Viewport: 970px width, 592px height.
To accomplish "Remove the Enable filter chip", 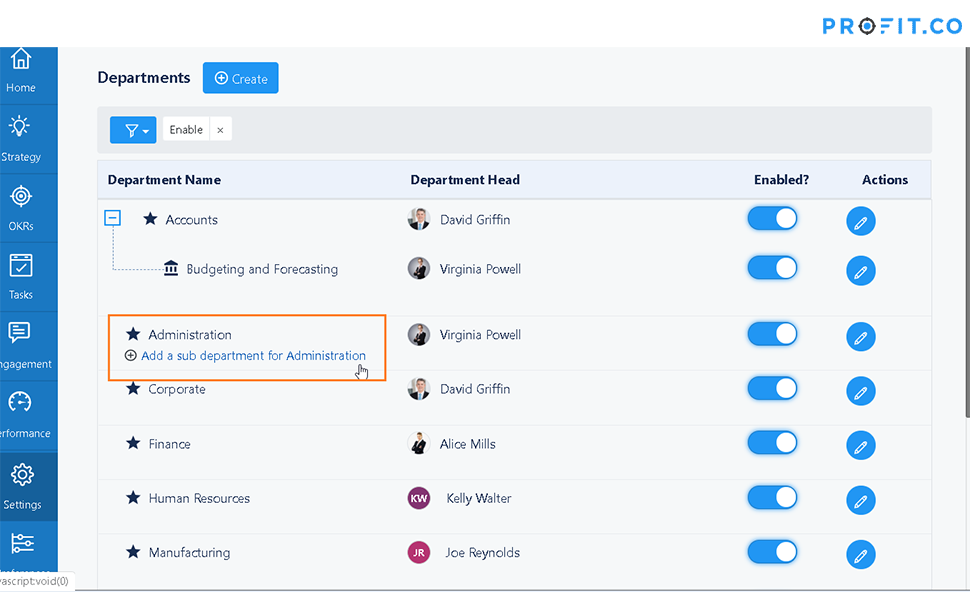I will point(219,129).
